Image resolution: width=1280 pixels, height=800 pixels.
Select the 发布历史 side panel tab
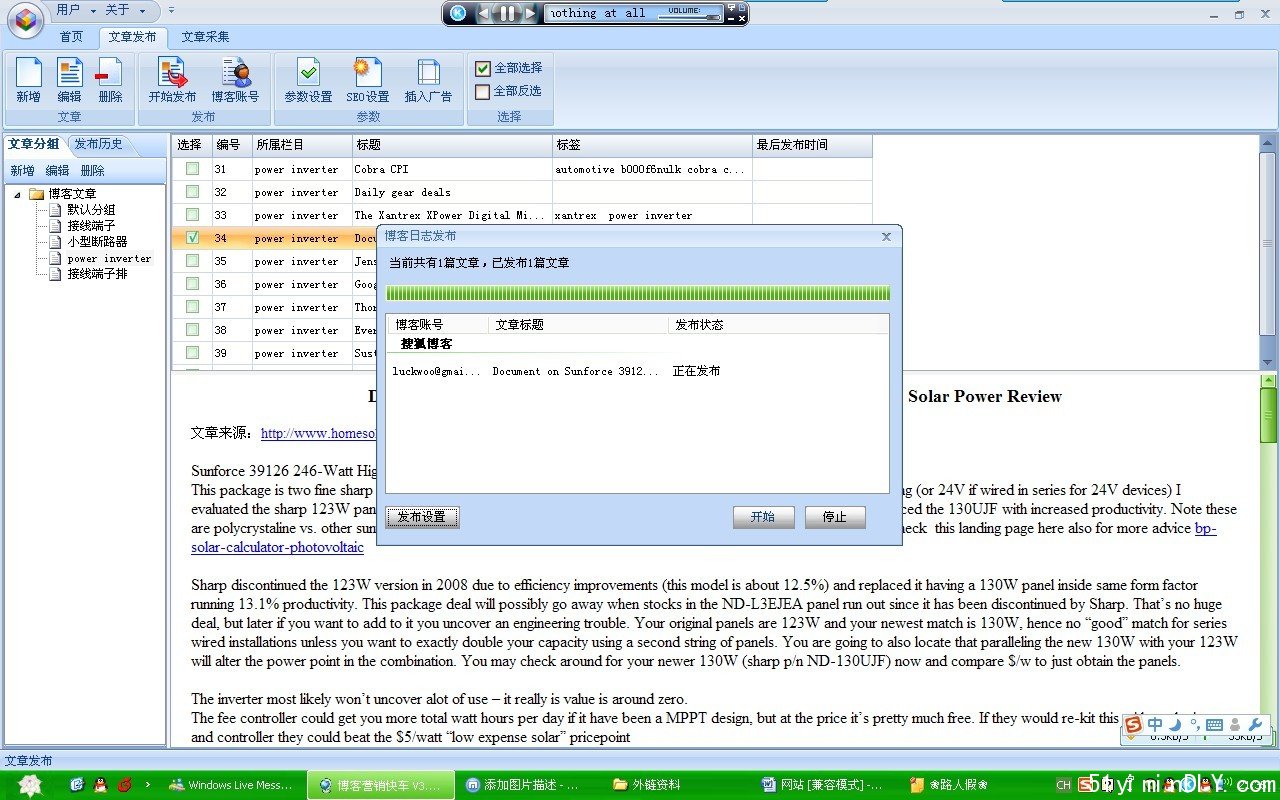[x=99, y=144]
